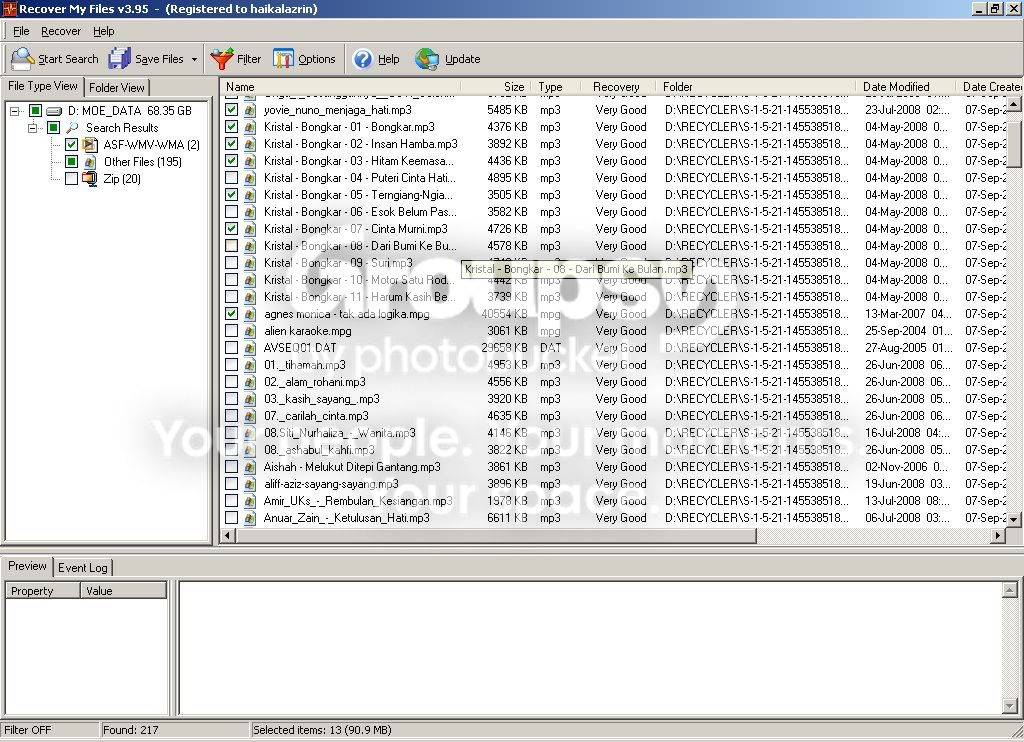The height and width of the screenshot is (742, 1024).
Task: Click the Other Files type icon
Action: 90,161
